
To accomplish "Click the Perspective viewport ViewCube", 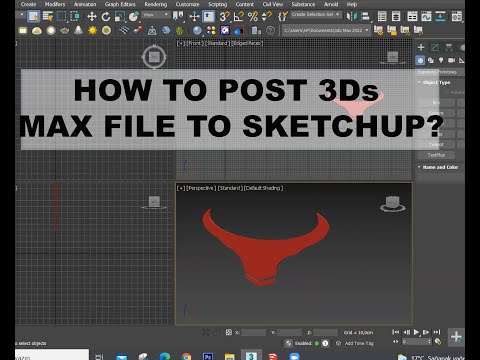I will (392, 203).
